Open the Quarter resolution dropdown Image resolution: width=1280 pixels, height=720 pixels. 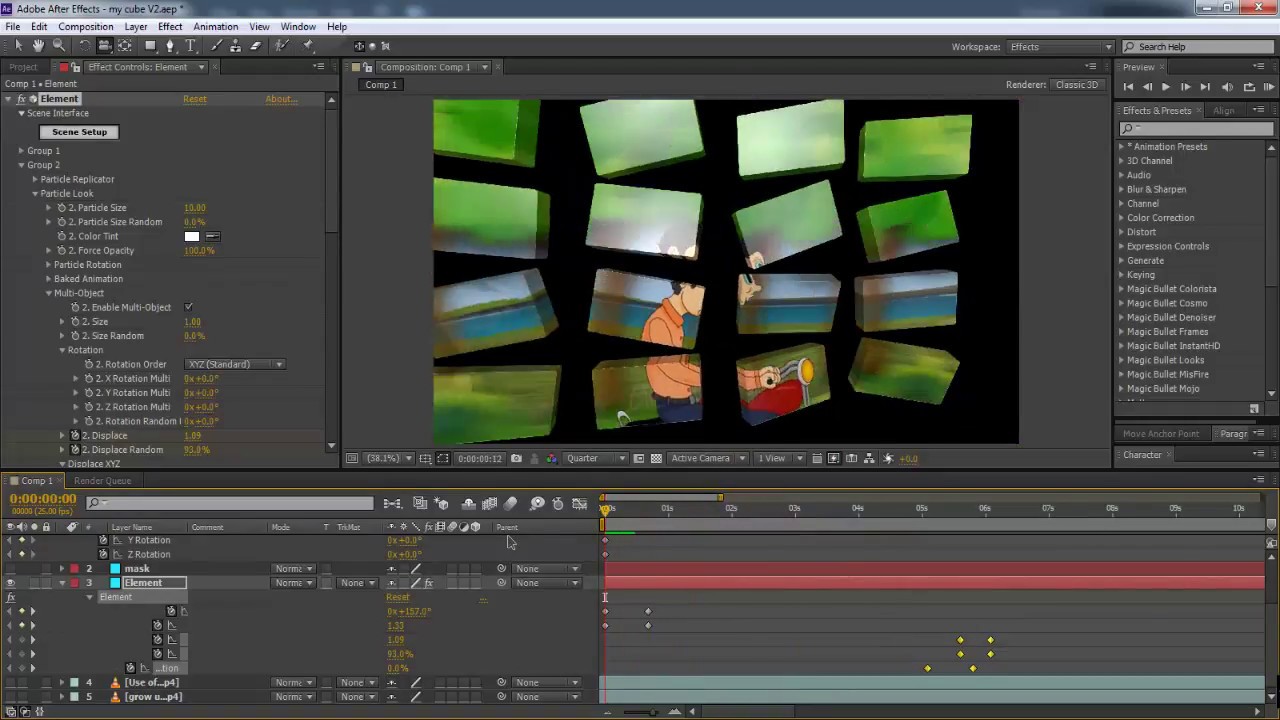(x=596, y=458)
